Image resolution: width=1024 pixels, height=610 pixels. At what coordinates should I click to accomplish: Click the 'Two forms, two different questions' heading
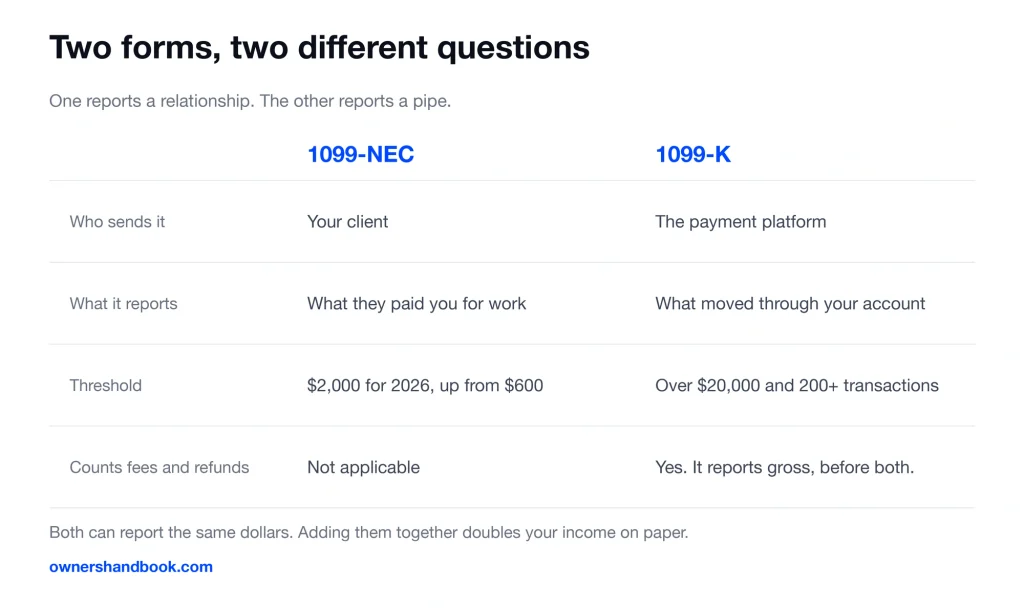[319, 48]
